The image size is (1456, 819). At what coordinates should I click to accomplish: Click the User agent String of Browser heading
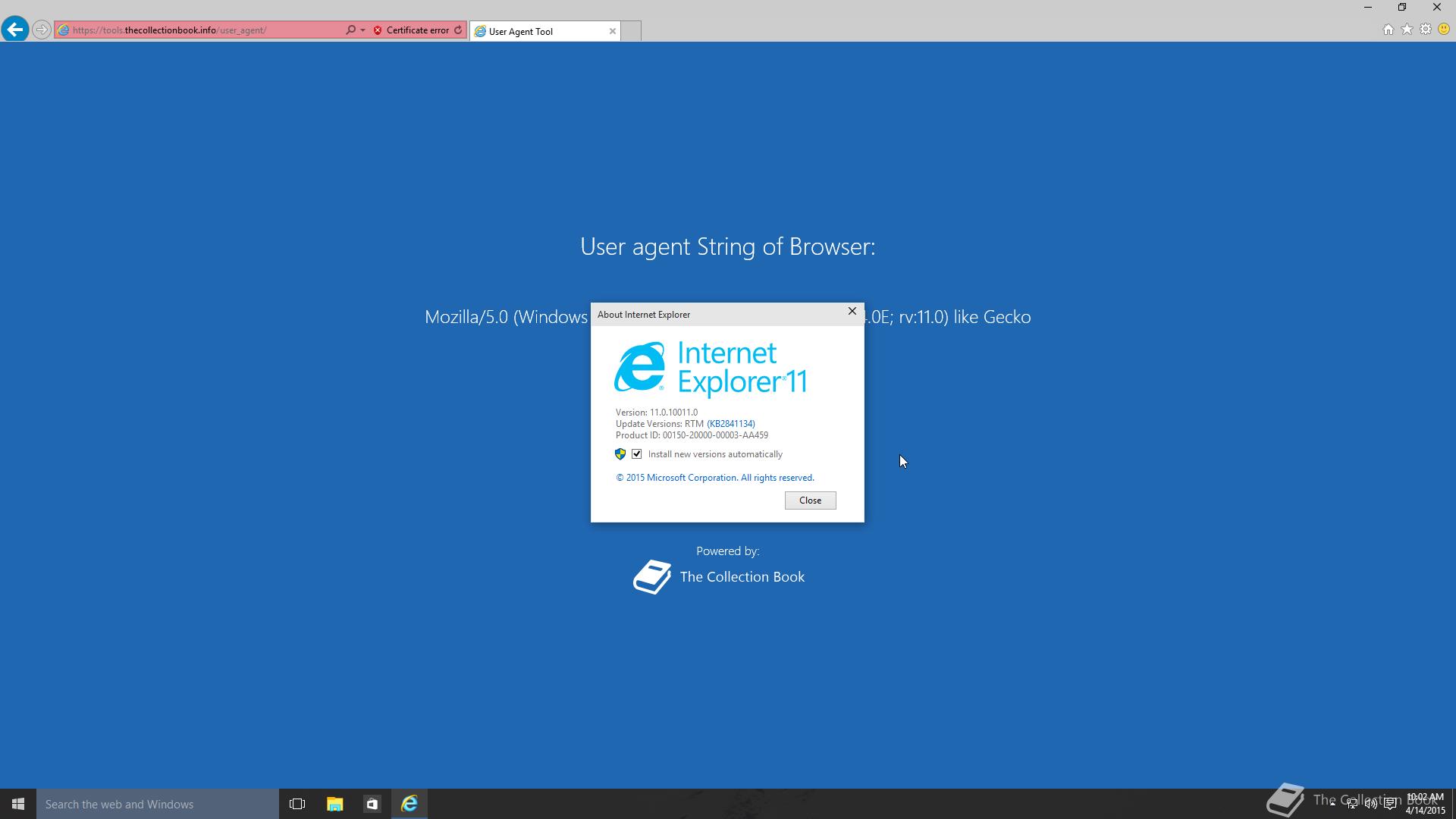727,246
